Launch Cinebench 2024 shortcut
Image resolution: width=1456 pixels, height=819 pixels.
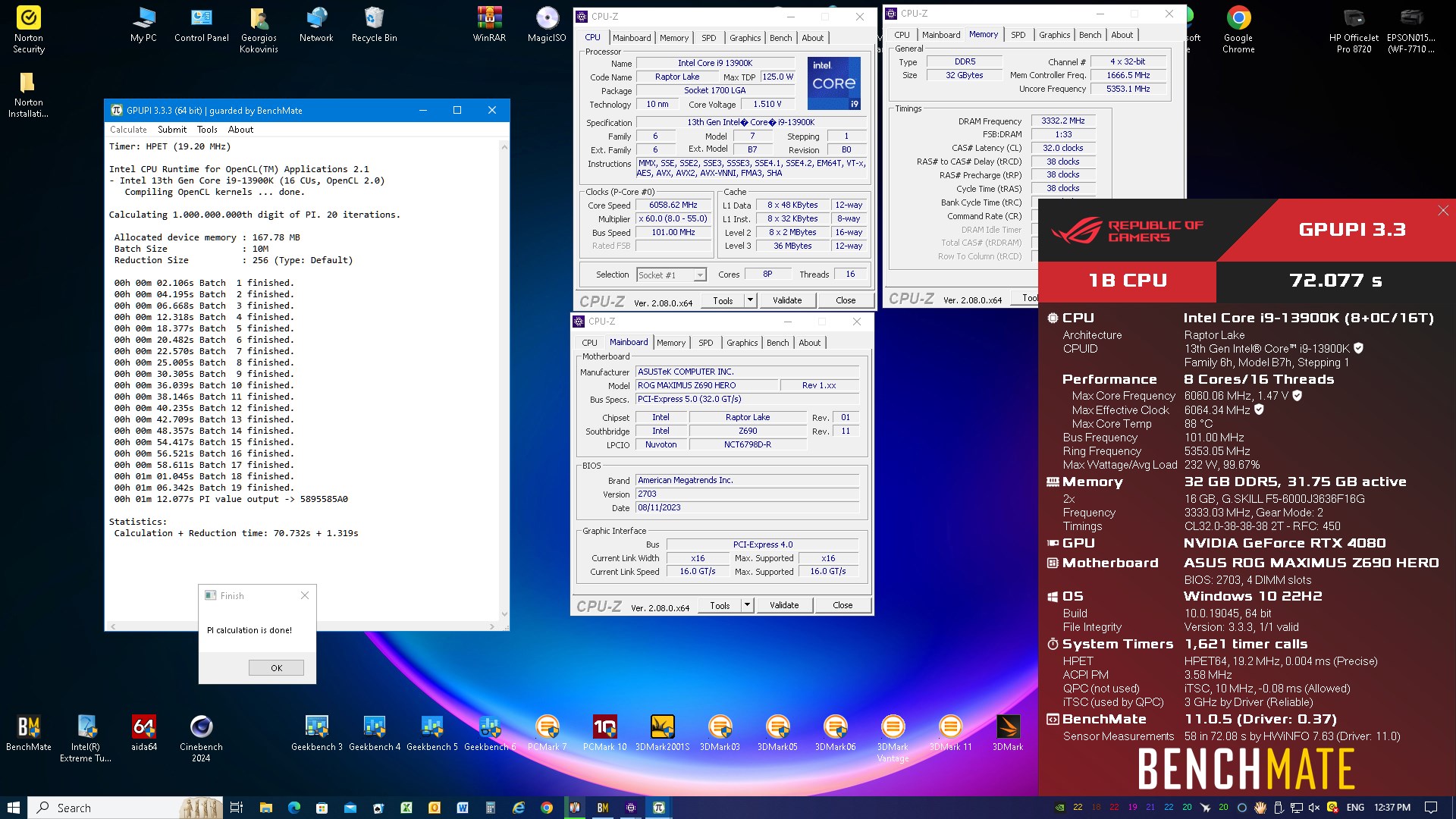pyautogui.click(x=201, y=739)
